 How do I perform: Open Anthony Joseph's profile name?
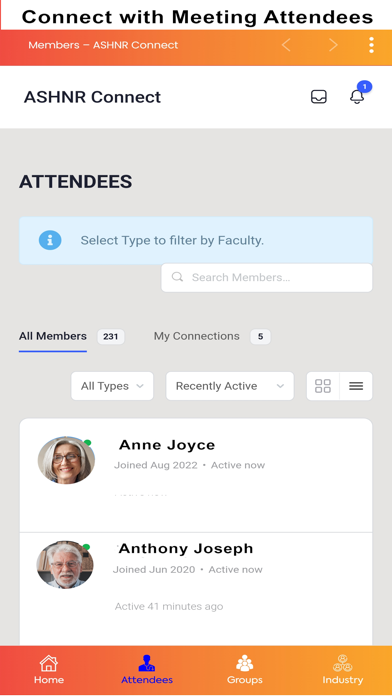tap(186, 549)
